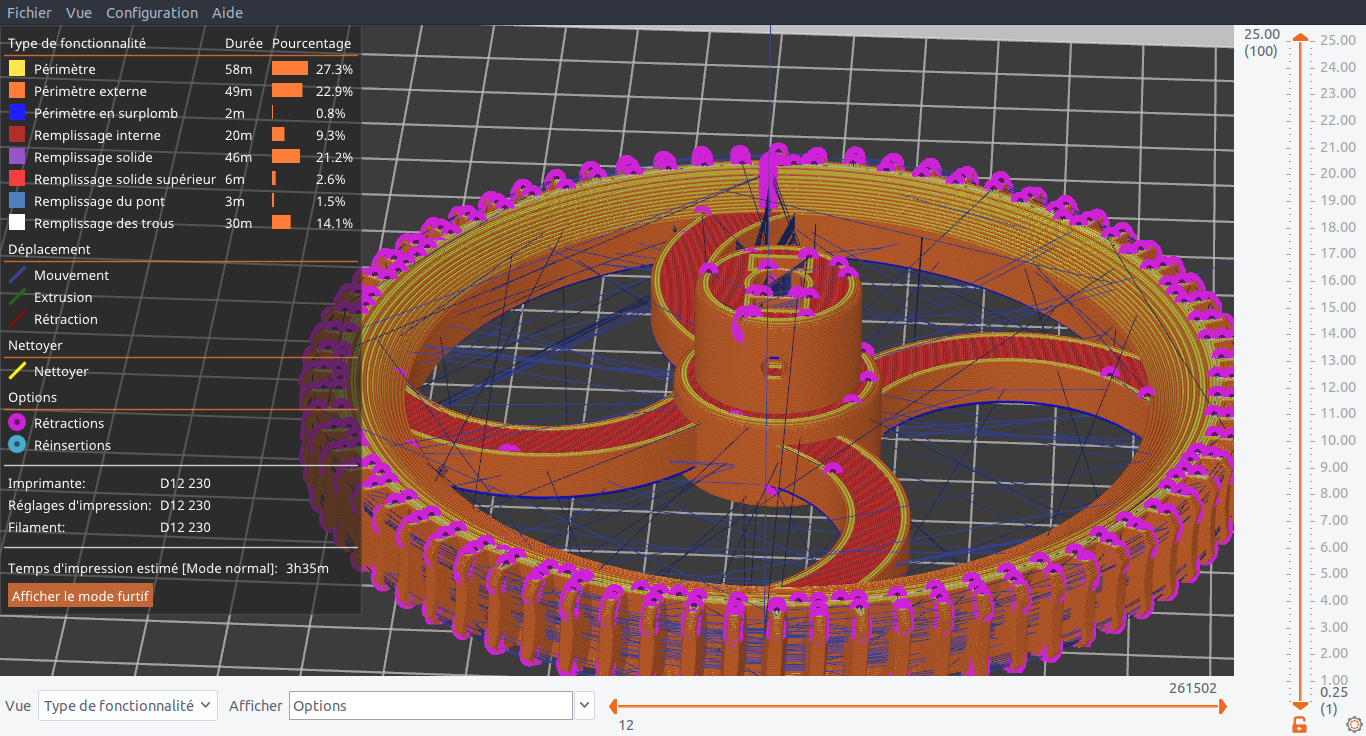This screenshot has width=1366, height=736.
Task: Click the Filament D12 230 value
Action: point(185,527)
